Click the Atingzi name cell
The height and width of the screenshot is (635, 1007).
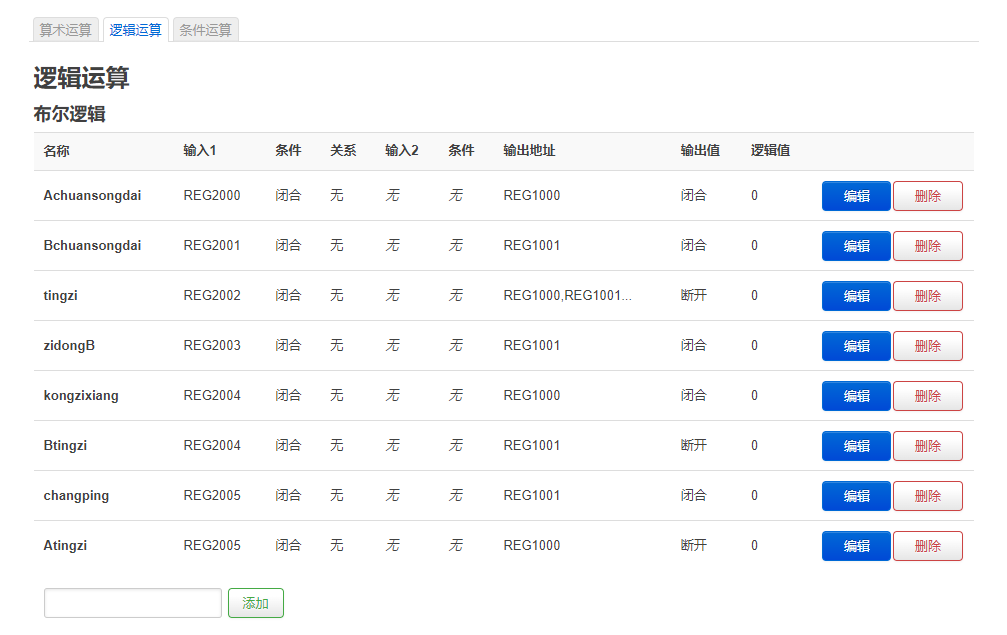(x=66, y=546)
